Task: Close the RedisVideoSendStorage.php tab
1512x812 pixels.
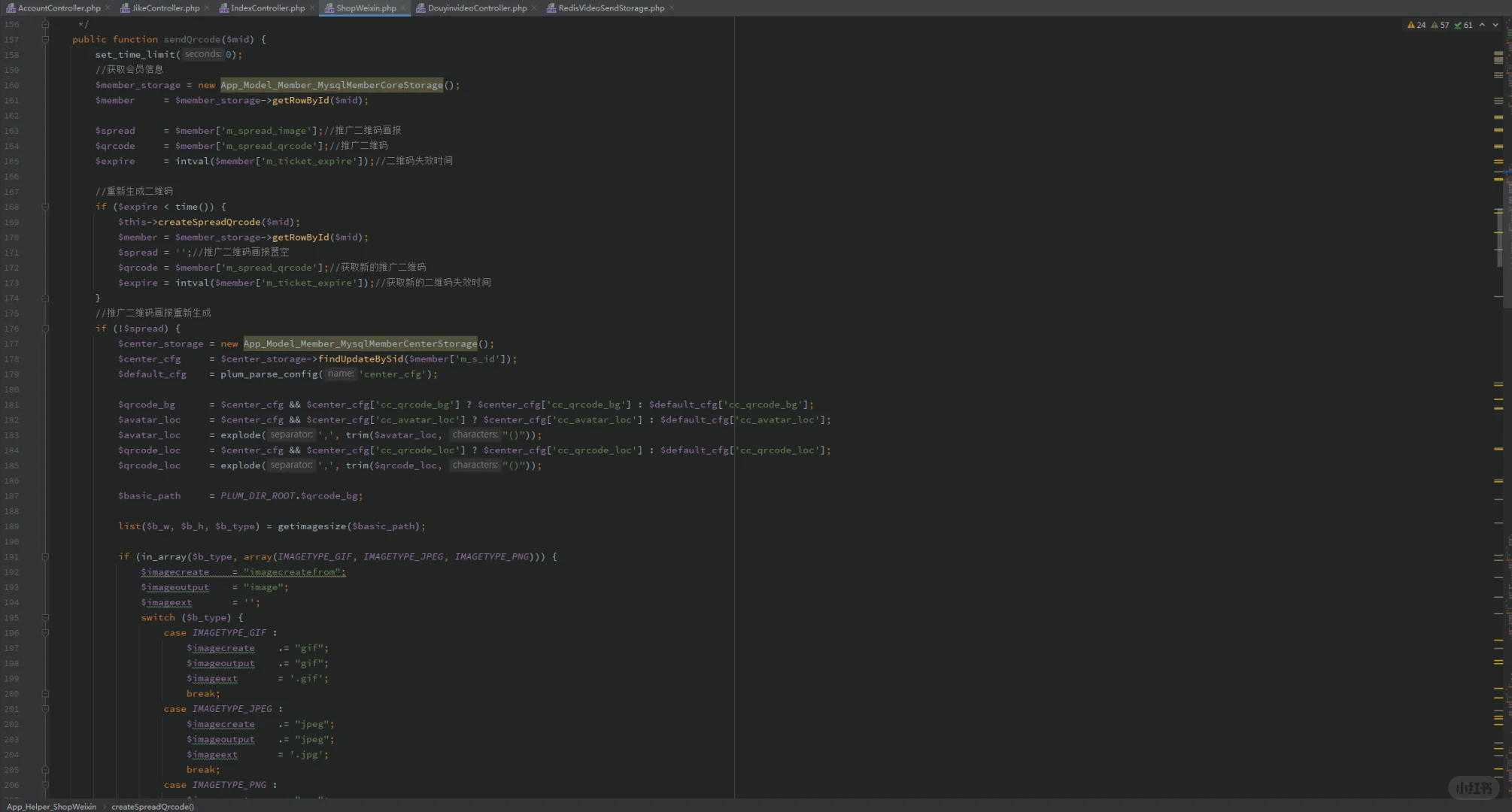Action: point(672,8)
